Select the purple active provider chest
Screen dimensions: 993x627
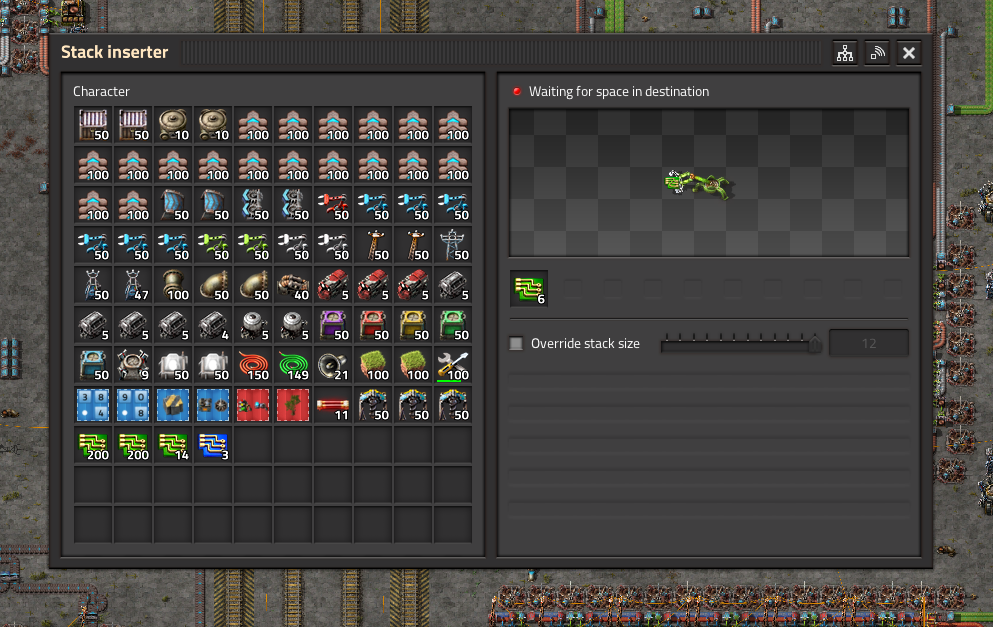(x=333, y=324)
